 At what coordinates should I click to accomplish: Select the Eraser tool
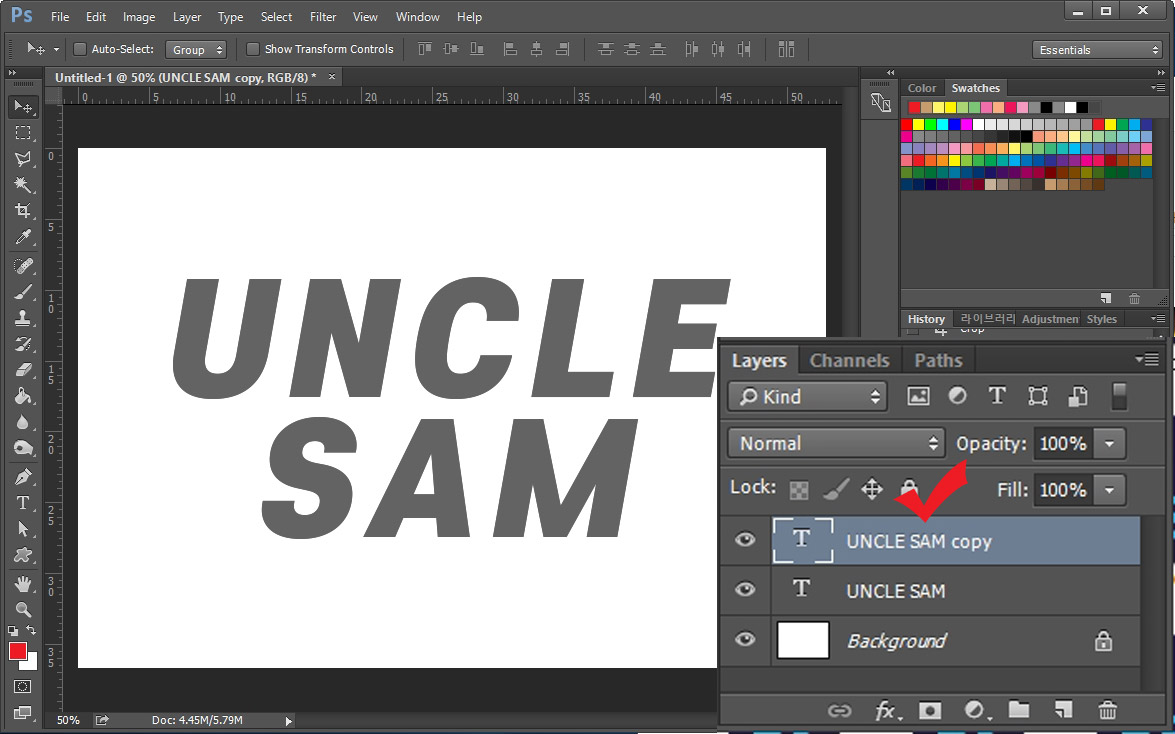[x=23, y=370]
